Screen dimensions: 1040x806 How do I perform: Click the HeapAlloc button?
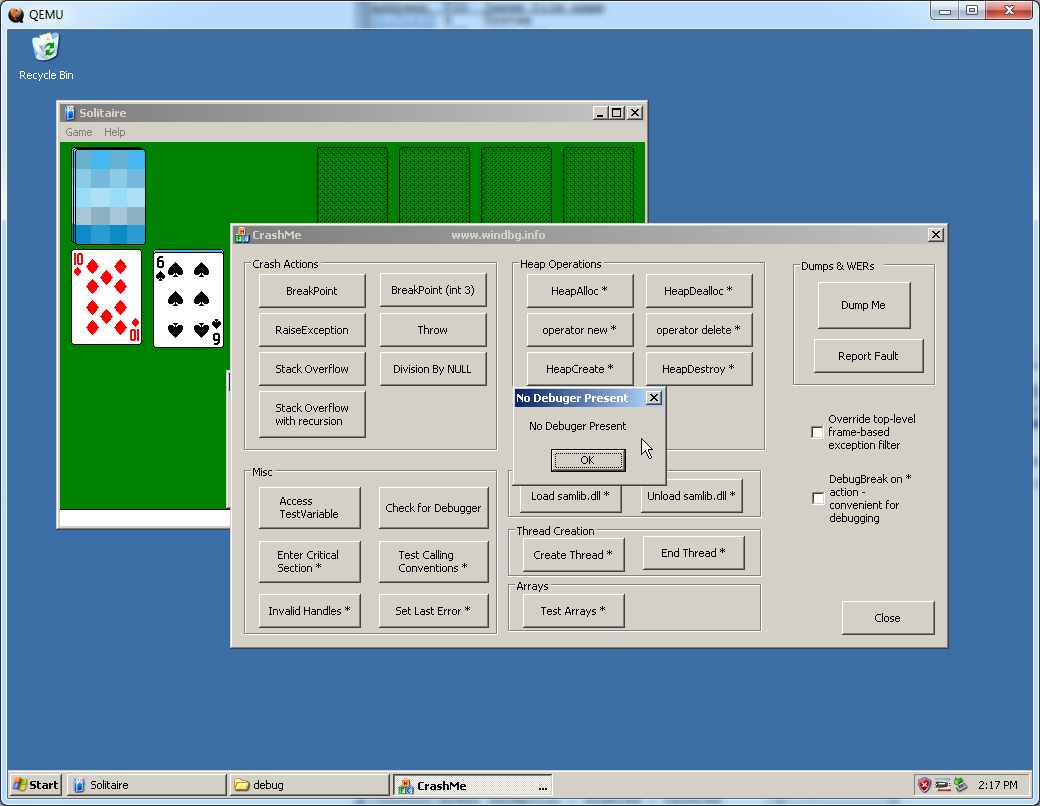point(580,291)
